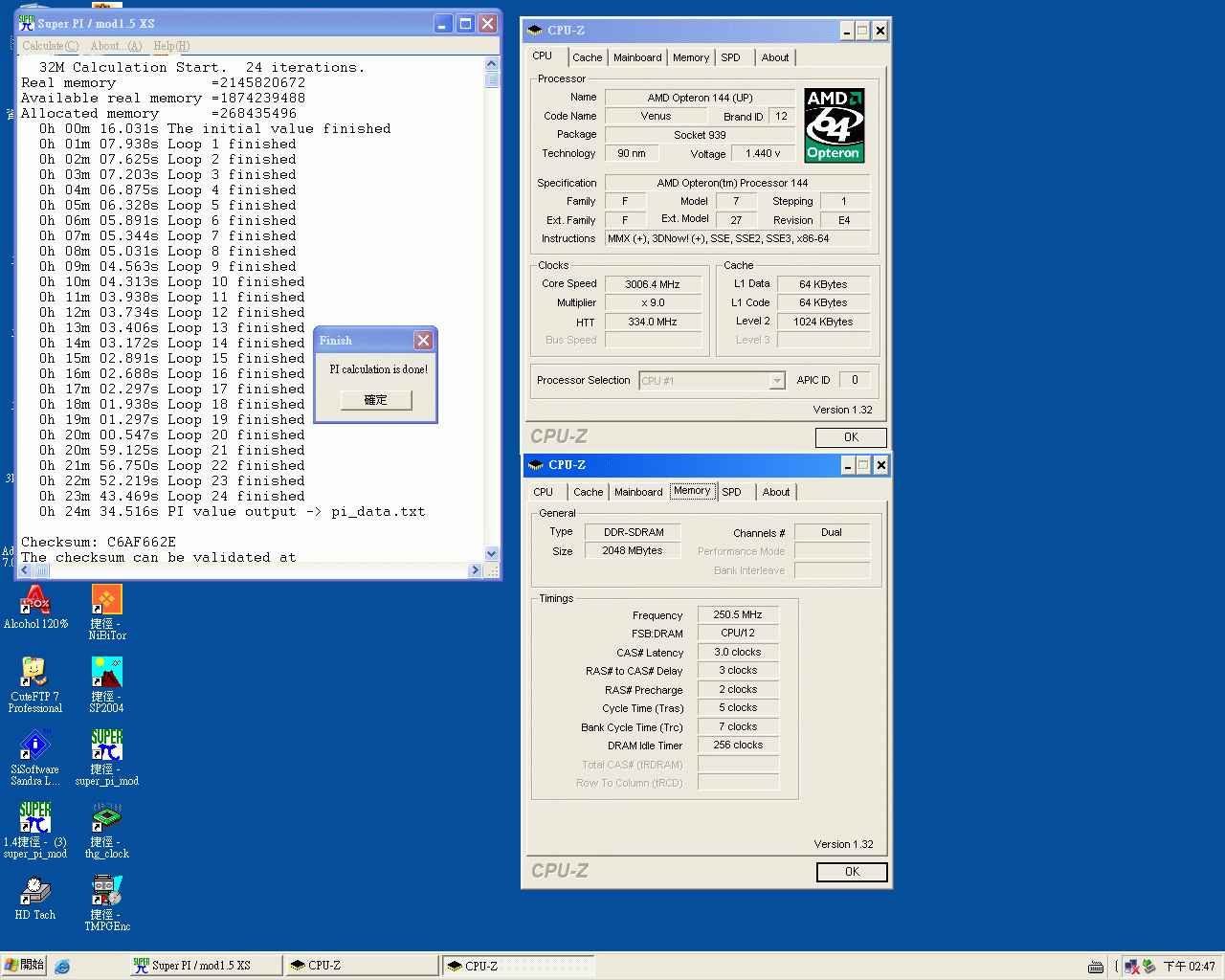The width and height of the screenshot is (1225, 980).
Task: Click OK in the lower CPU-Z Memory window
Action: [852, 872]
